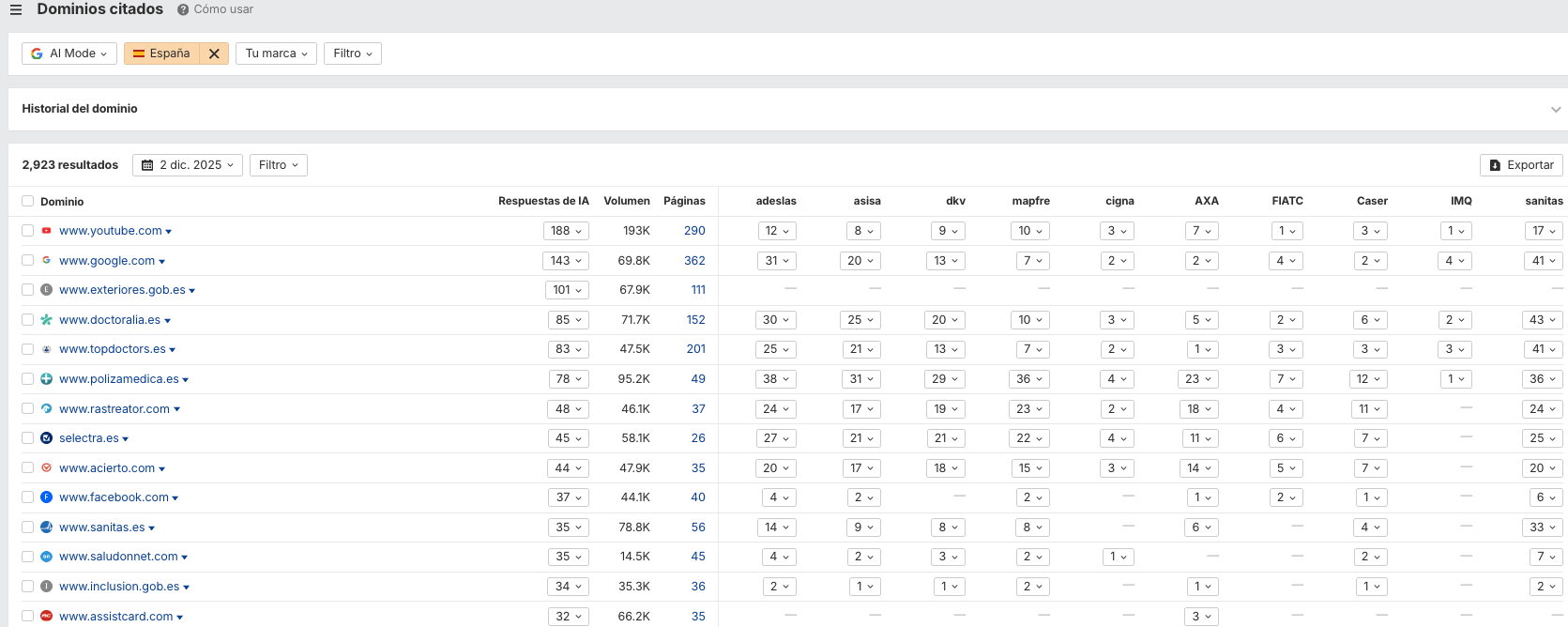Screen dimensions: 1568x627
Task: Click the Google favicon in domain row
Action: click(46, 261)
